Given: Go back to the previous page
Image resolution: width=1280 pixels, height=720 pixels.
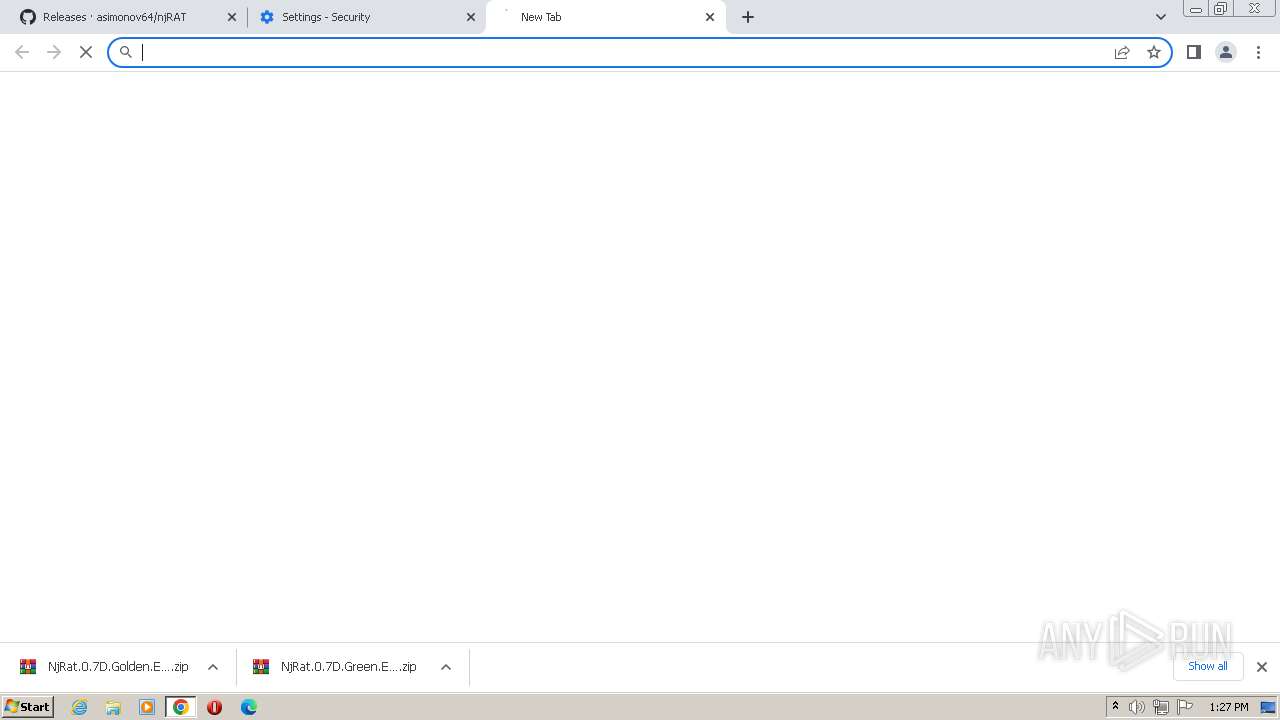Looking at the screenshot, I should point(22,52).
